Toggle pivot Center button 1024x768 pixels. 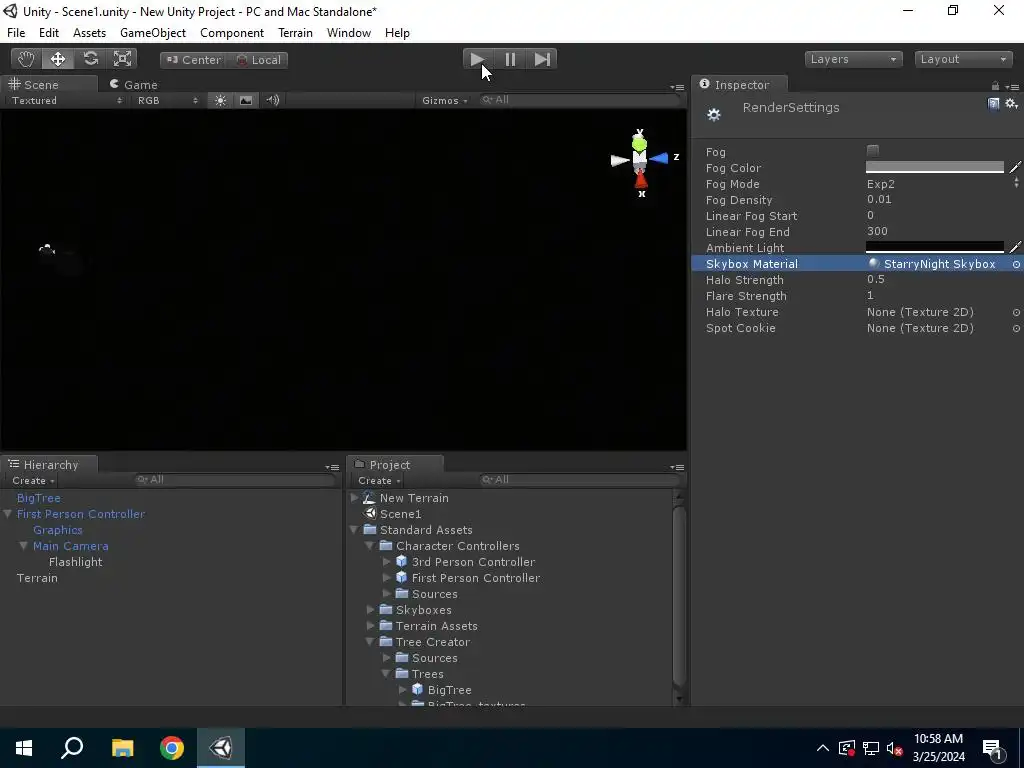tap(193, 60)
